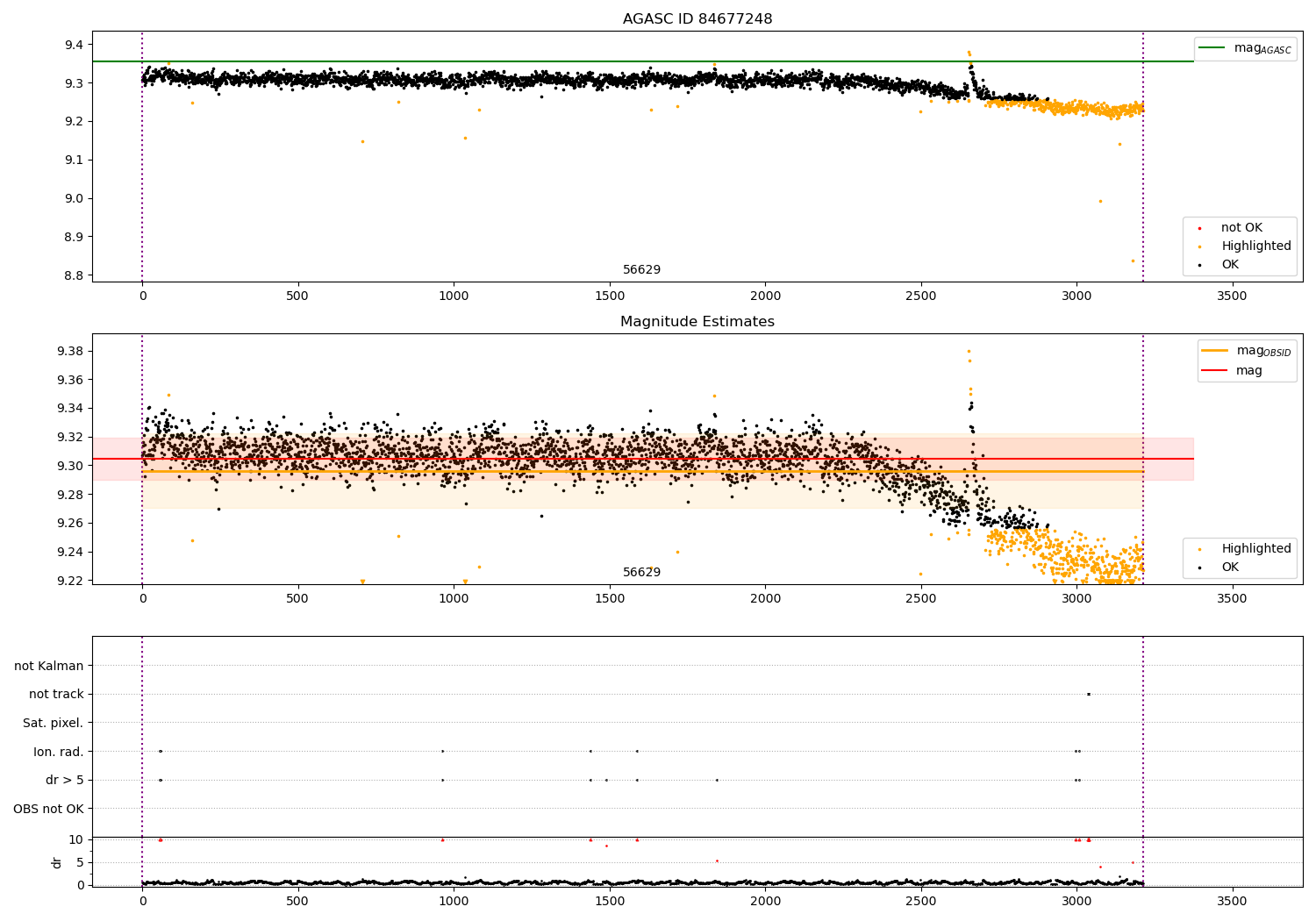Click the "56629" label in Magnitude Estimates plot
Image resolution: width=1316 pixels, height=921 pixels.
641,573
